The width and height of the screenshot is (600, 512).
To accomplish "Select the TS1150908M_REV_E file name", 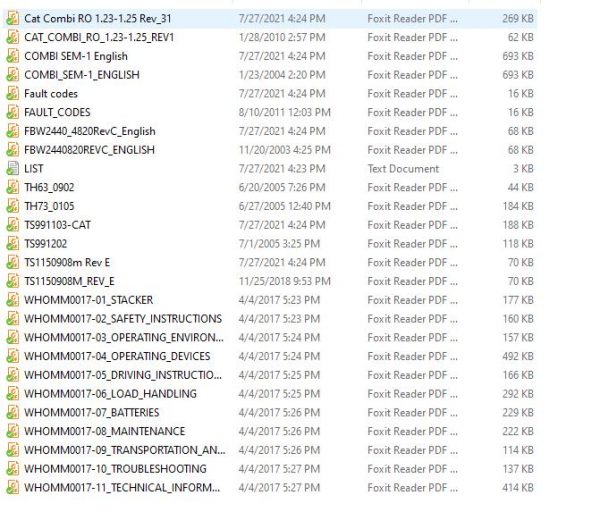I will (x=69, y=281).
